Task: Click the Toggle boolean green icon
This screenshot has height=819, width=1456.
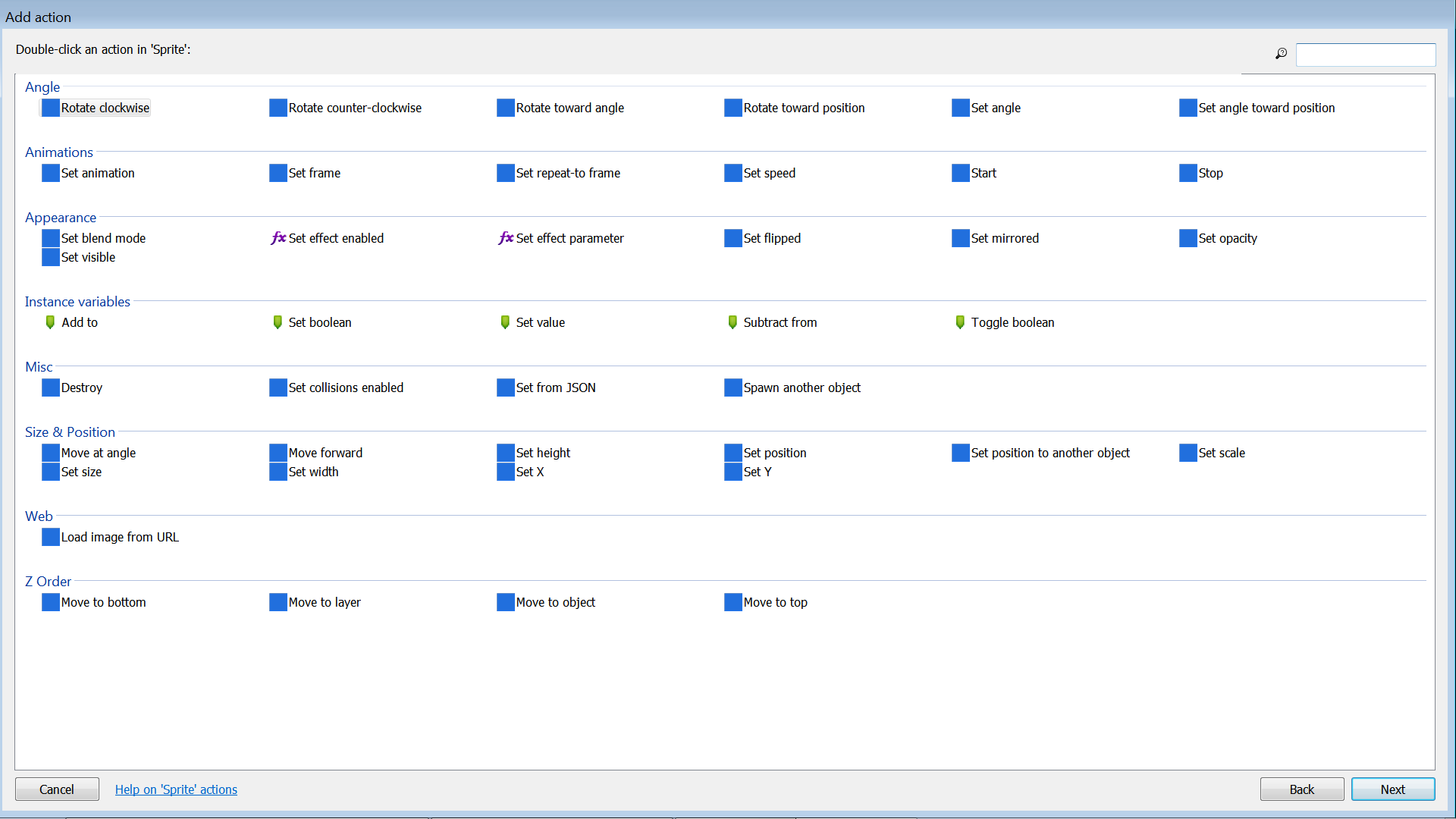Action: point(960,322)
